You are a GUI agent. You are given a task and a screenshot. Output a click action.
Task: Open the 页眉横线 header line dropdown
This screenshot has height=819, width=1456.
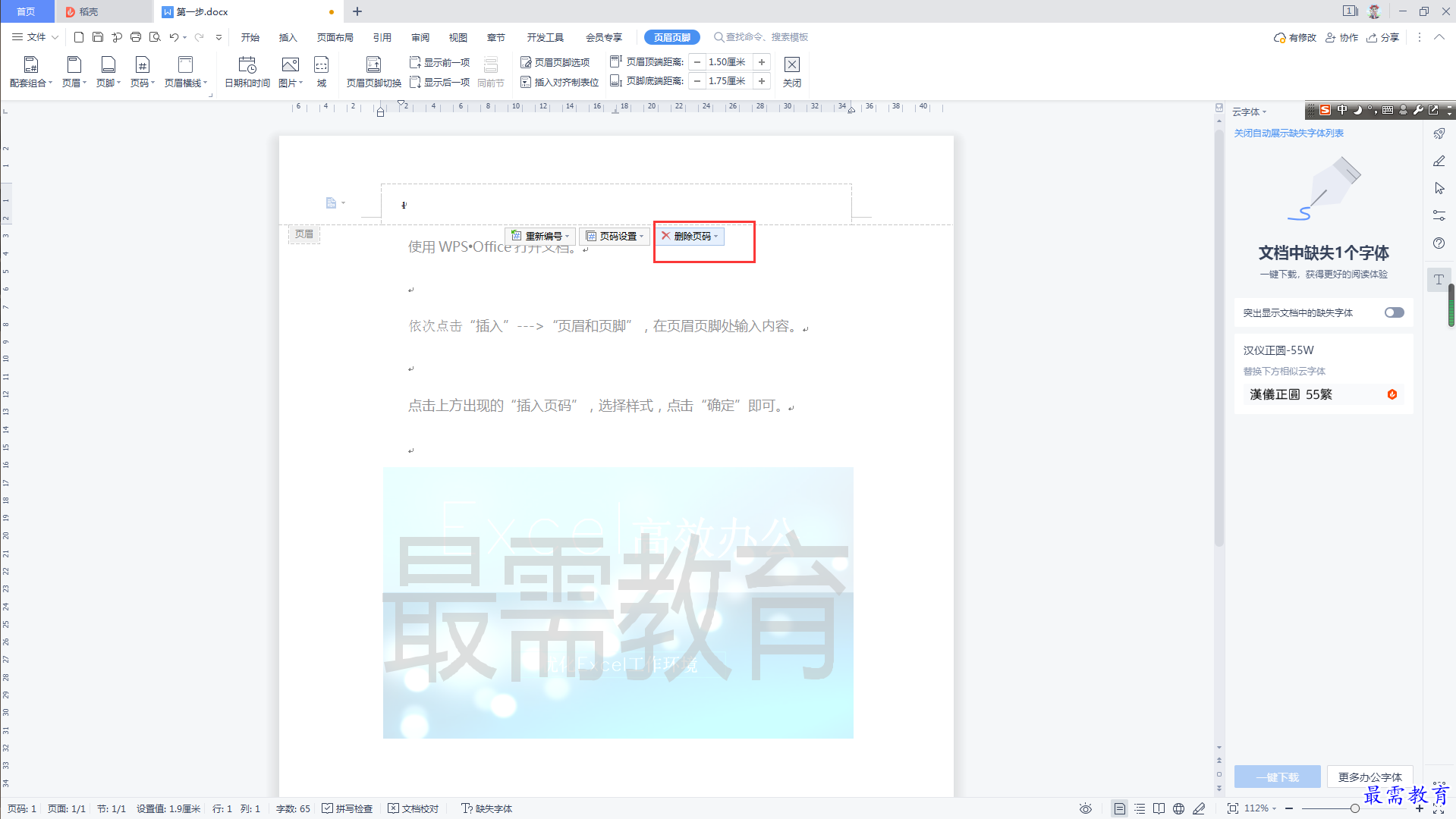186,83
